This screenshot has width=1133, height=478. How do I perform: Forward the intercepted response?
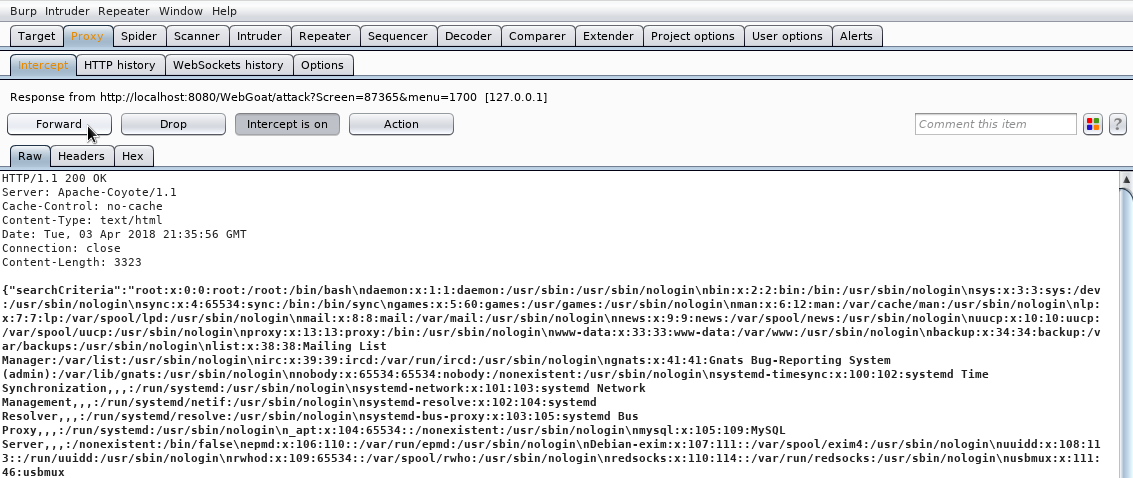click(59, 124)
